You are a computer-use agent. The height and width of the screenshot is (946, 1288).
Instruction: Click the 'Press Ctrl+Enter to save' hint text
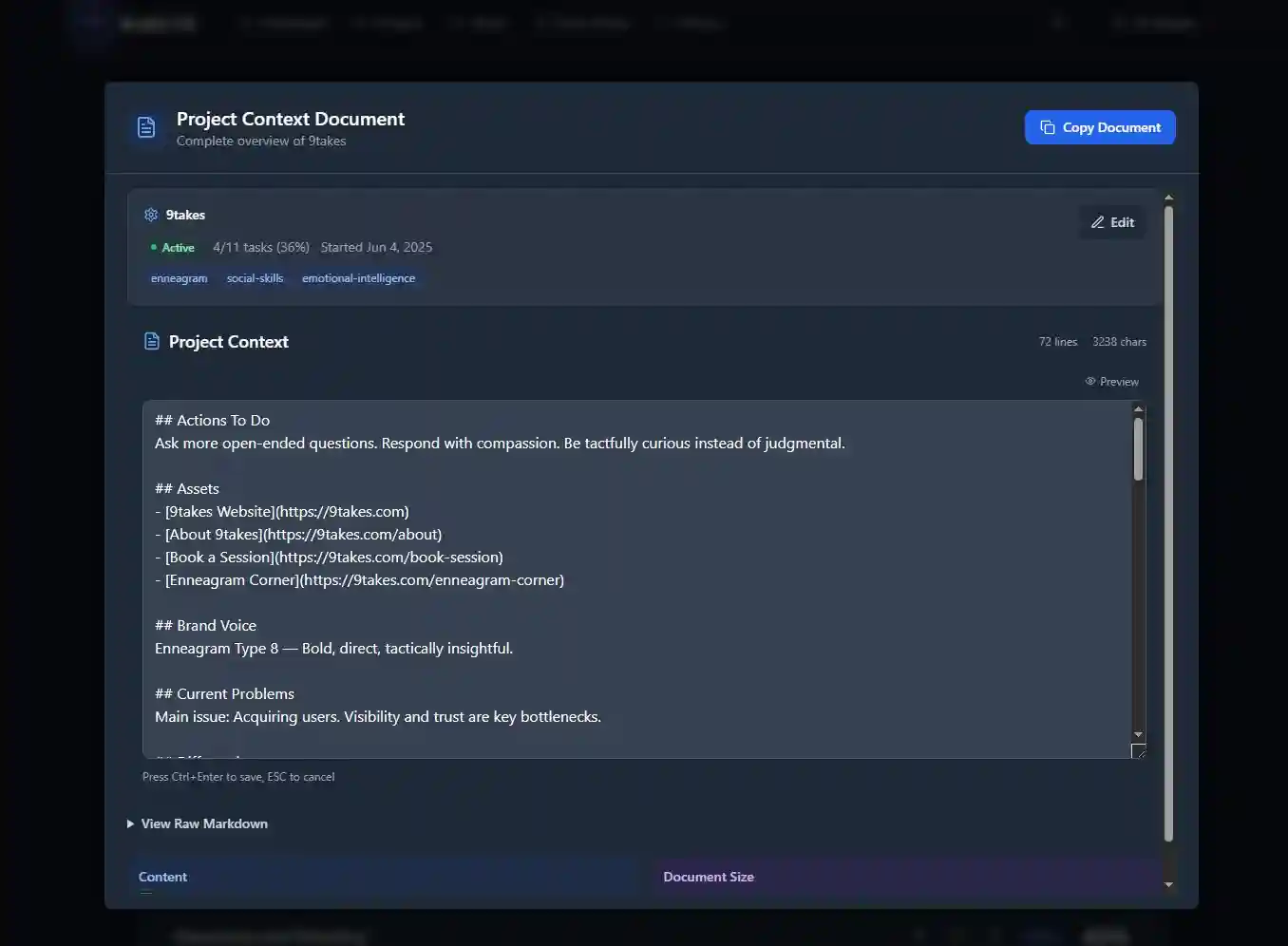pos(238,777)
